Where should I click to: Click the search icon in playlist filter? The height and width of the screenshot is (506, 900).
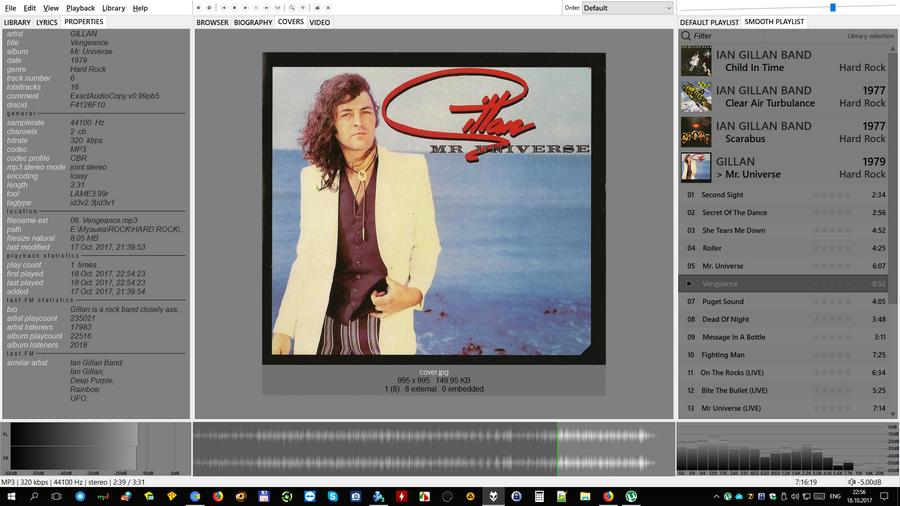pyautogui.click(x=686, y=36)
